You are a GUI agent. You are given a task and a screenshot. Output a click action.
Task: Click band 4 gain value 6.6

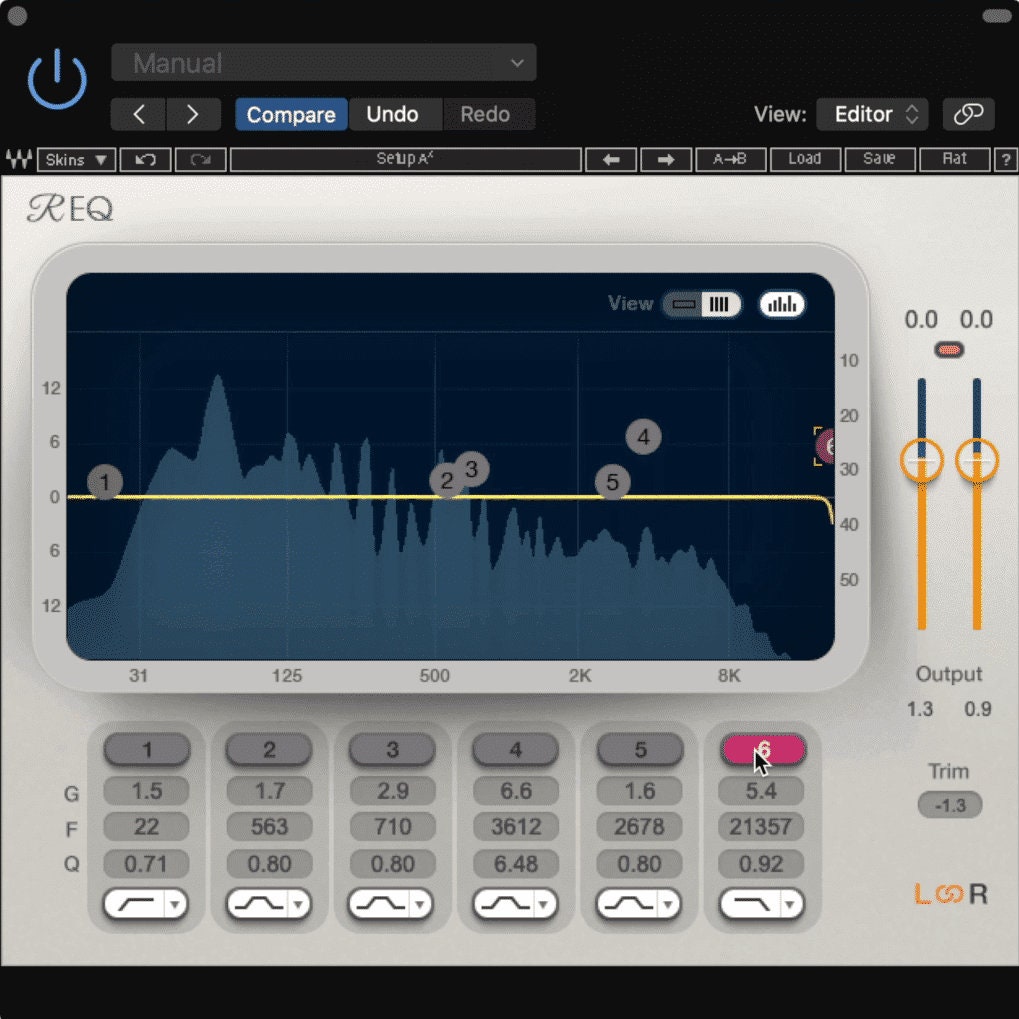(515, 791)
